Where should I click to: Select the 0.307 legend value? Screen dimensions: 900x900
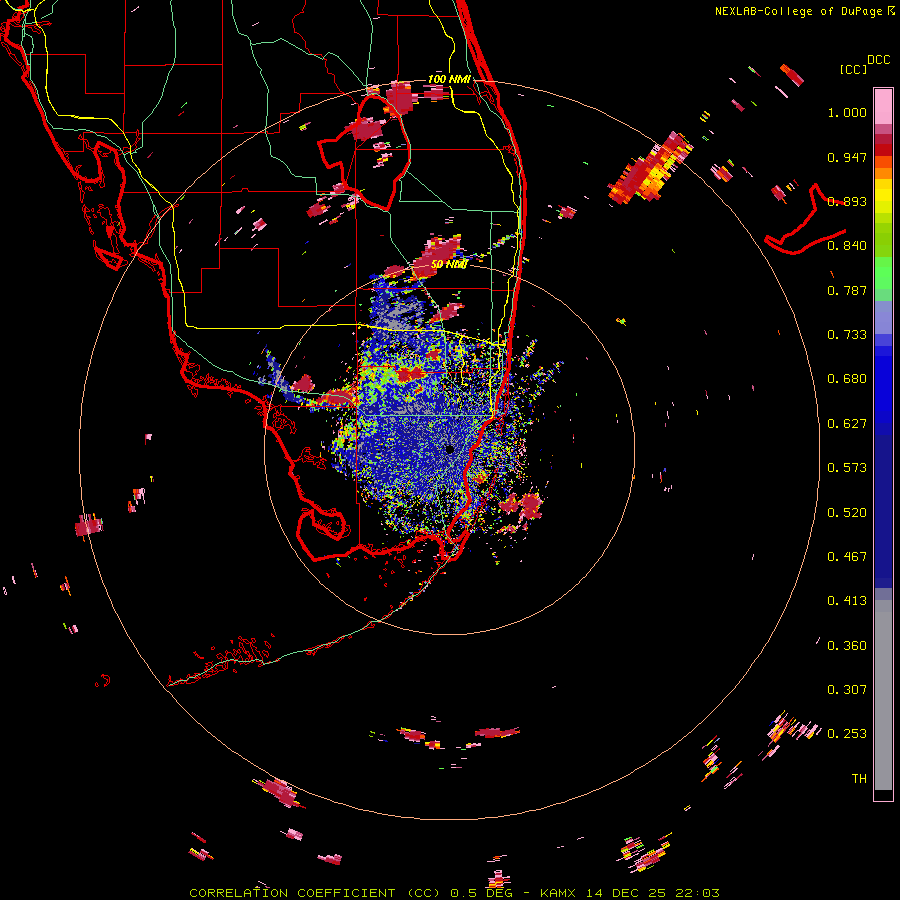coord(847,690)
